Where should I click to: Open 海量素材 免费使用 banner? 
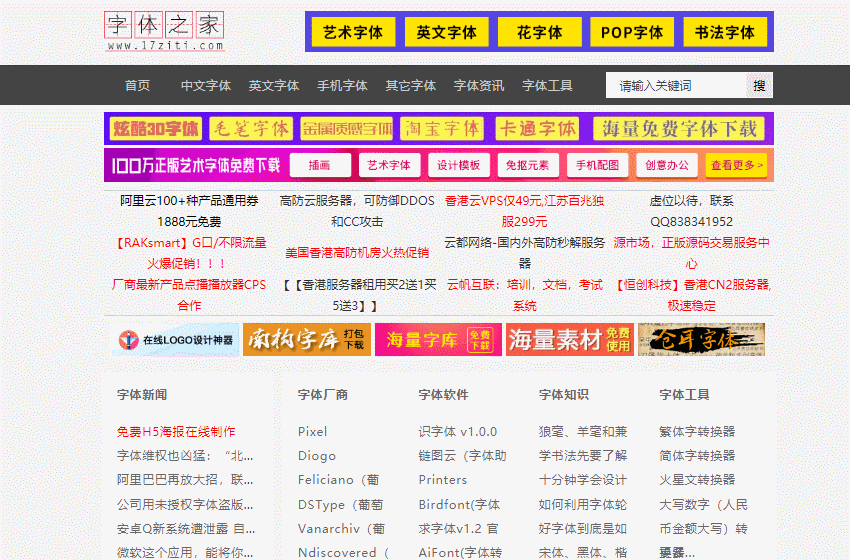[x=570, y=340]
